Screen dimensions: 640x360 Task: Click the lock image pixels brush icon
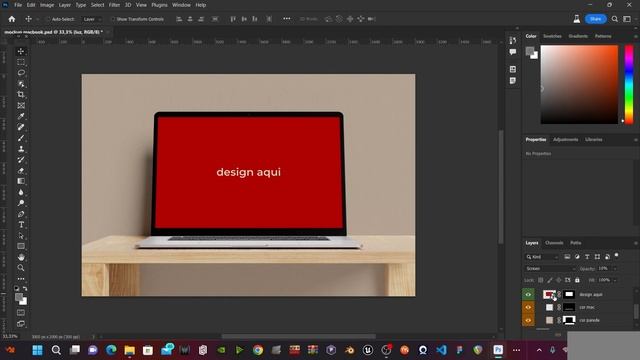(550, 280)
